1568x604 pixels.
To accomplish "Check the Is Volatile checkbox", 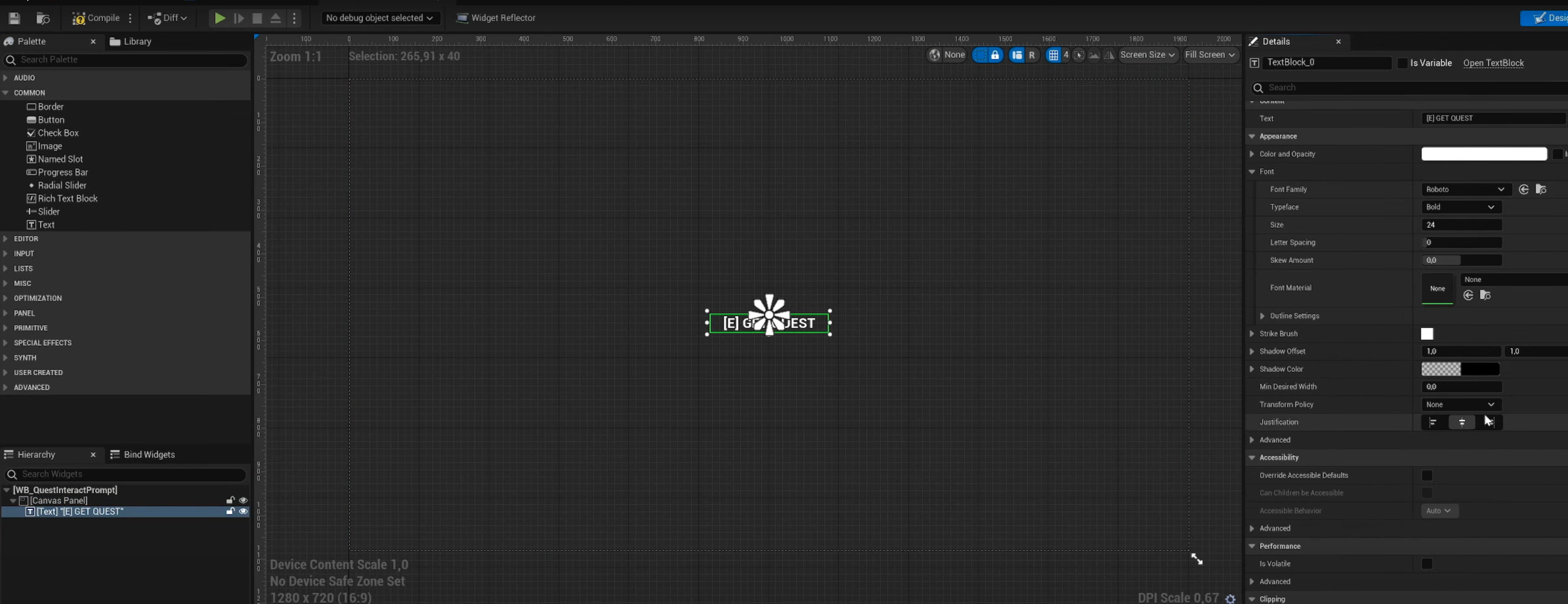I will click(x=1426, y=564).
